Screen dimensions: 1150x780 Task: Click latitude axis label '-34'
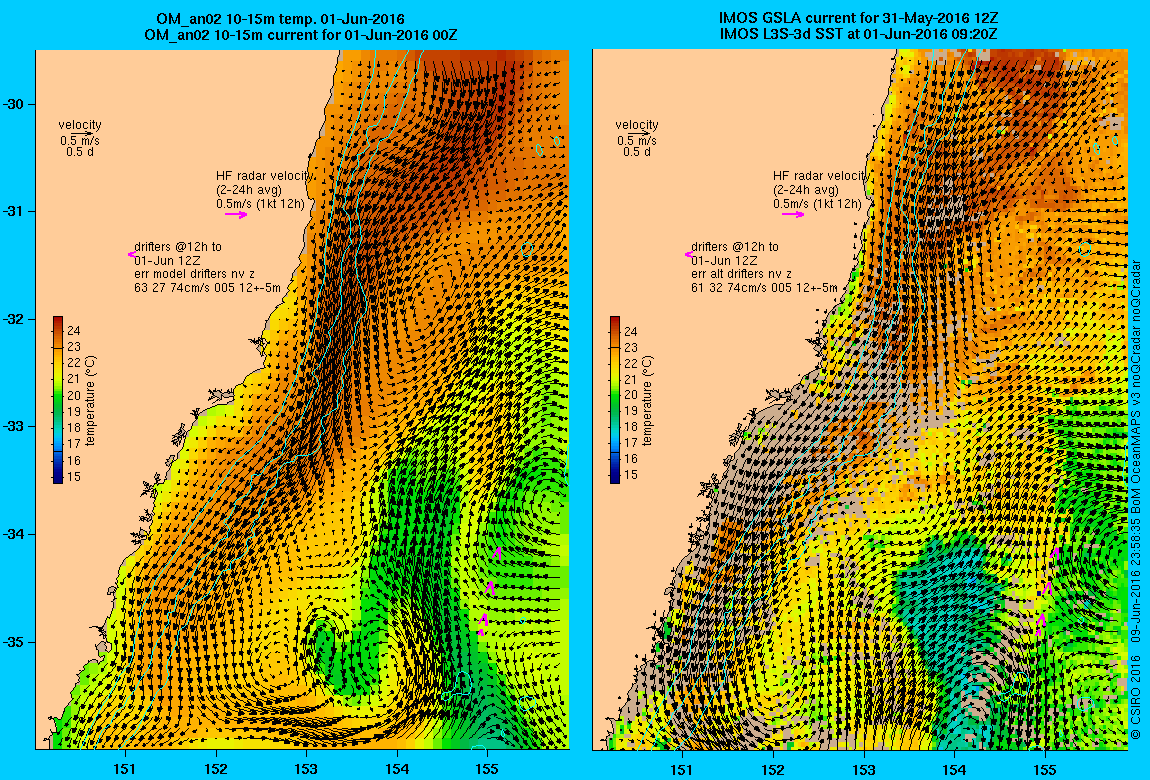(x=14, y=534)
